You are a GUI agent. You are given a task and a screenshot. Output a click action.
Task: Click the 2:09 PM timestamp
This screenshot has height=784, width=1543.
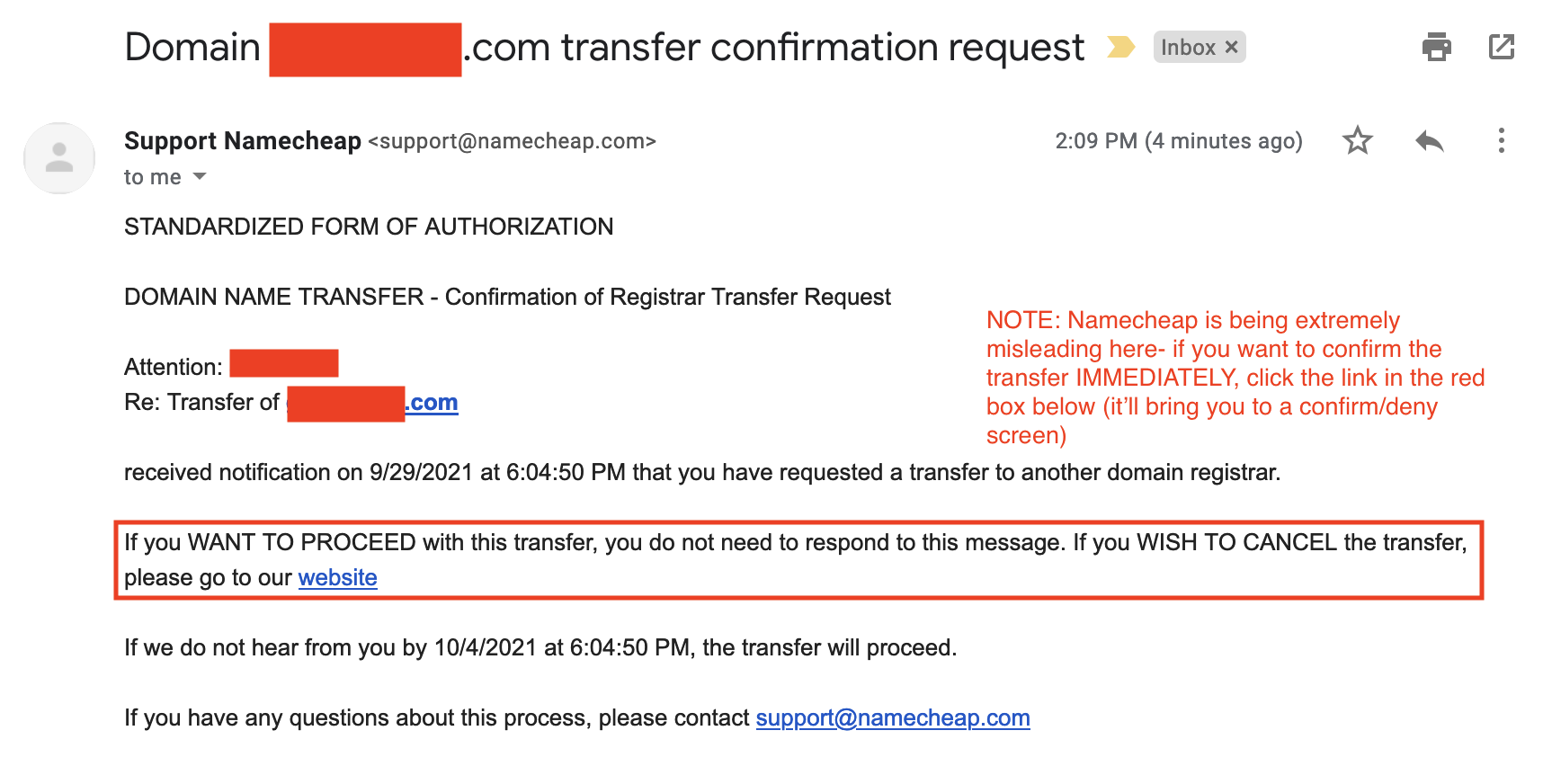point(1179,141)
